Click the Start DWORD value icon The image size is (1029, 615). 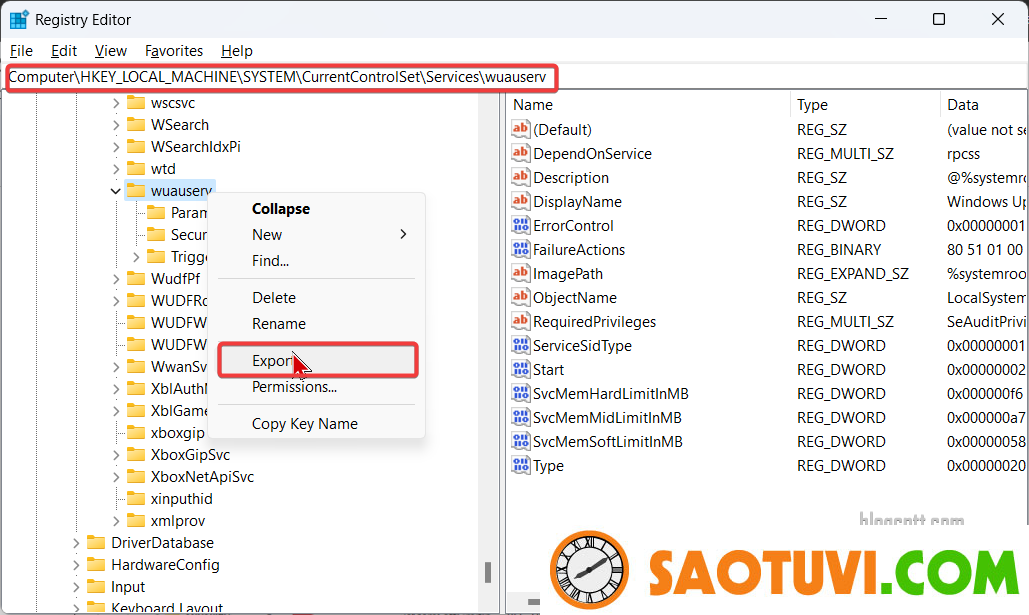click(x=520, y=369)
